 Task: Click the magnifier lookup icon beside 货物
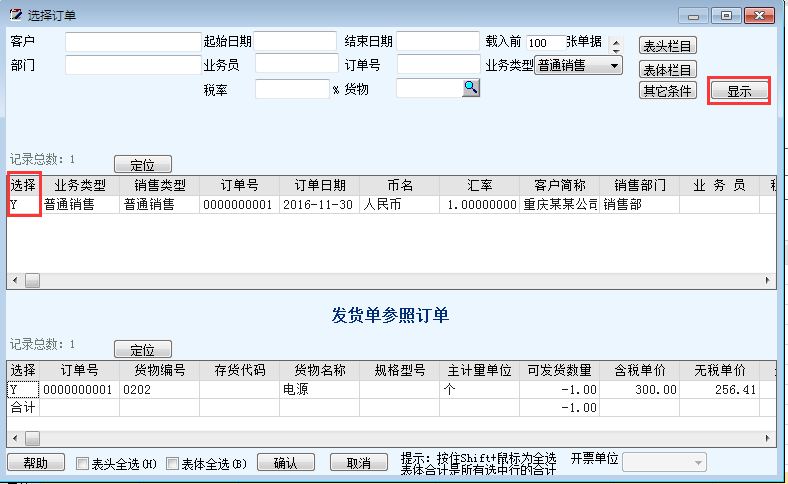click(470, 88)
